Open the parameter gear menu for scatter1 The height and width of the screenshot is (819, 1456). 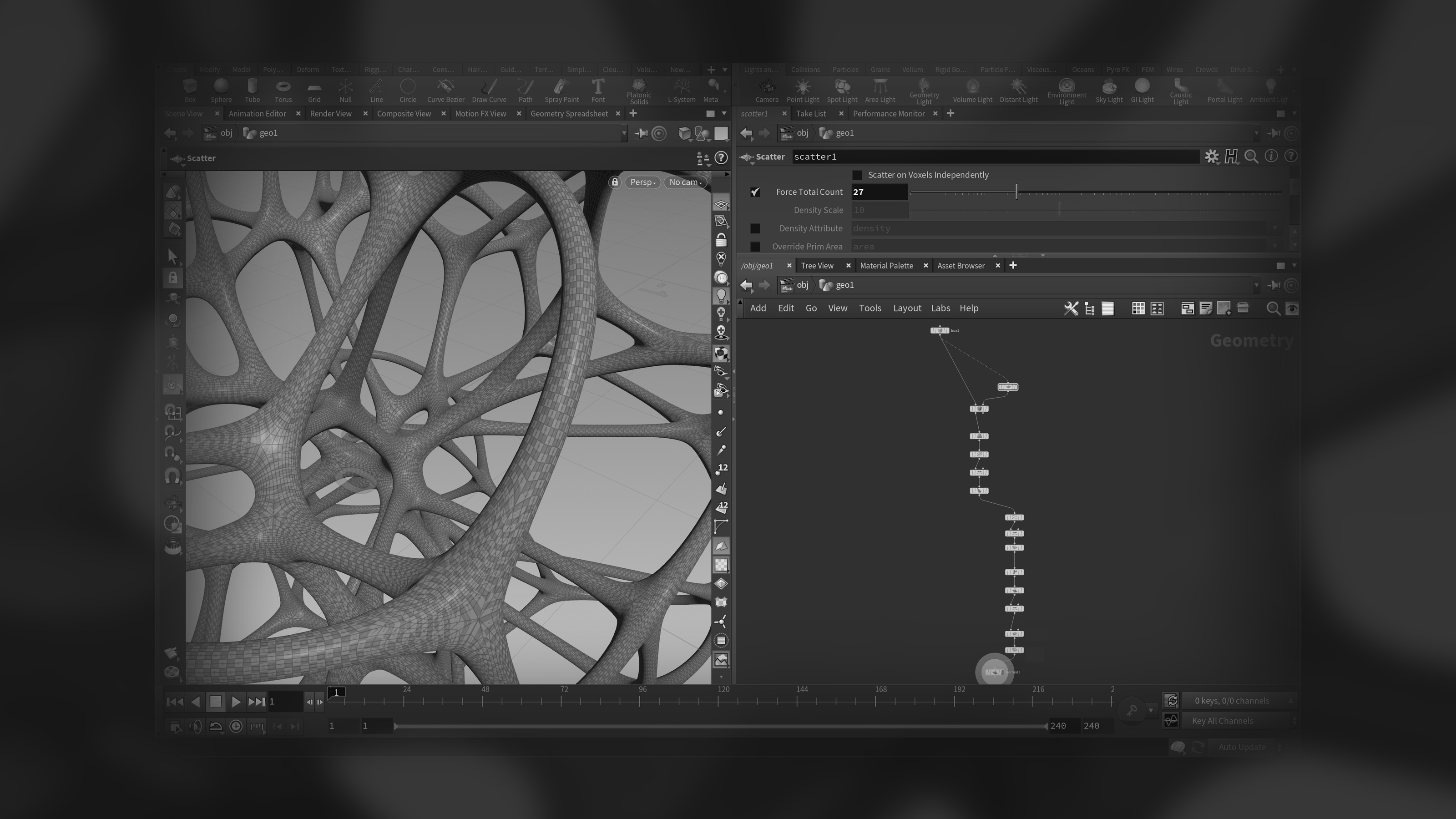click(x=1211, y=157)
